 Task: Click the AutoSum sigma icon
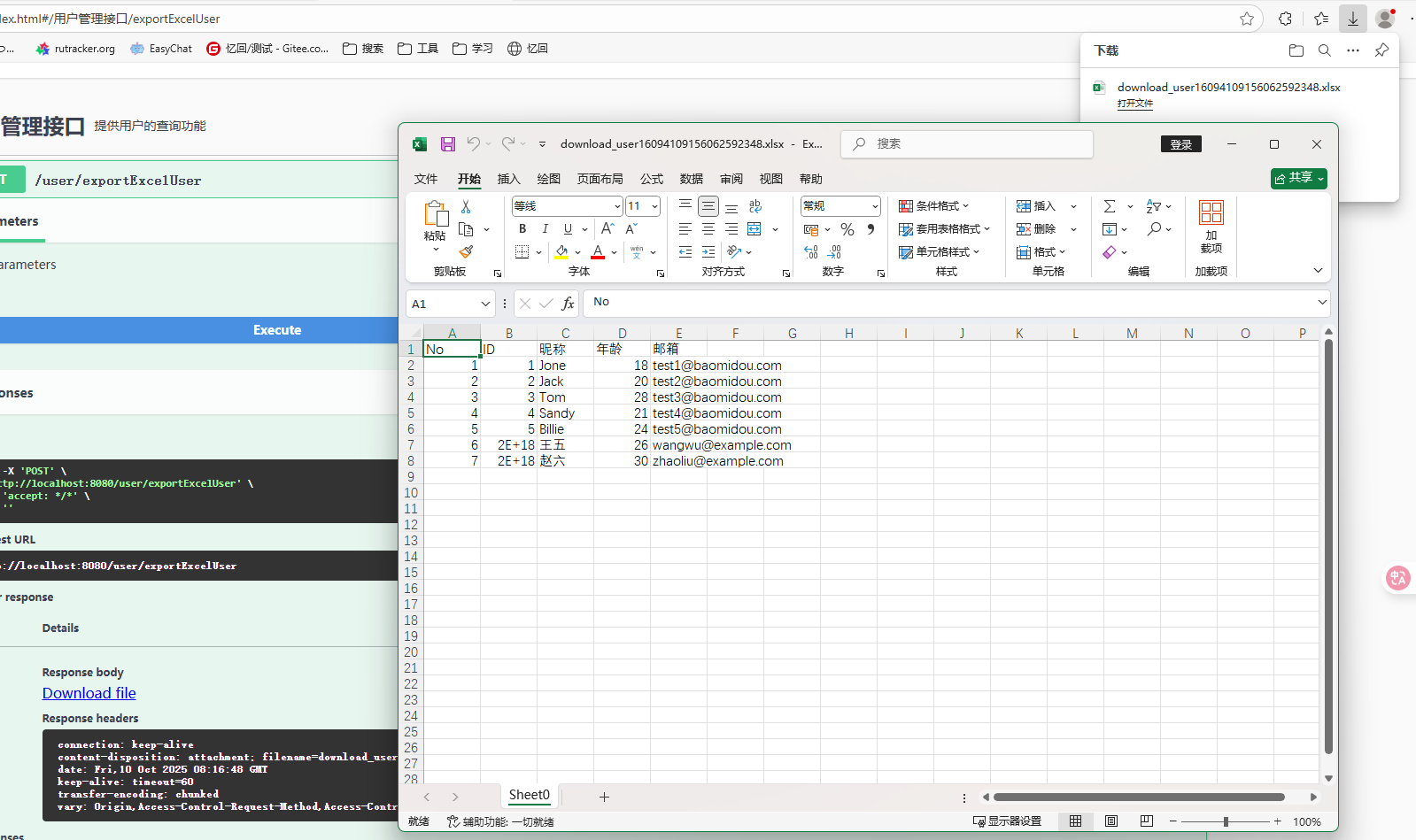[1110, 206]
